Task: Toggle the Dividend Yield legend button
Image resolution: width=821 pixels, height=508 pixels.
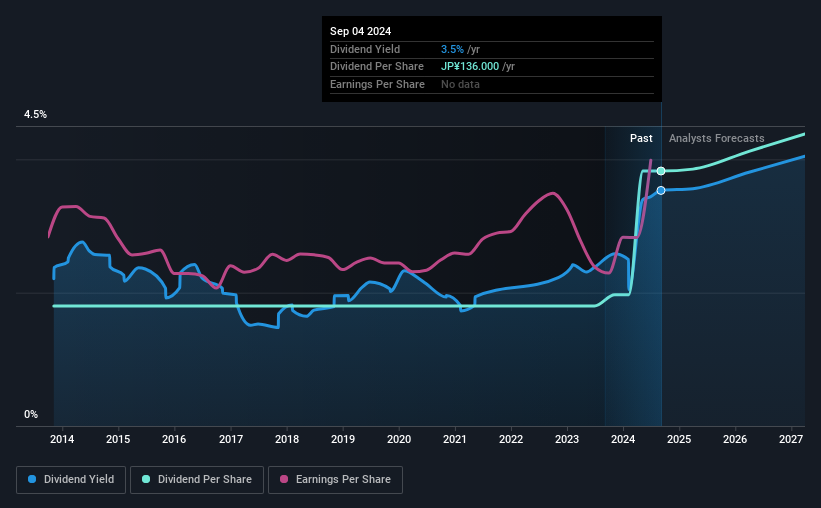Action: pos(71,480)
